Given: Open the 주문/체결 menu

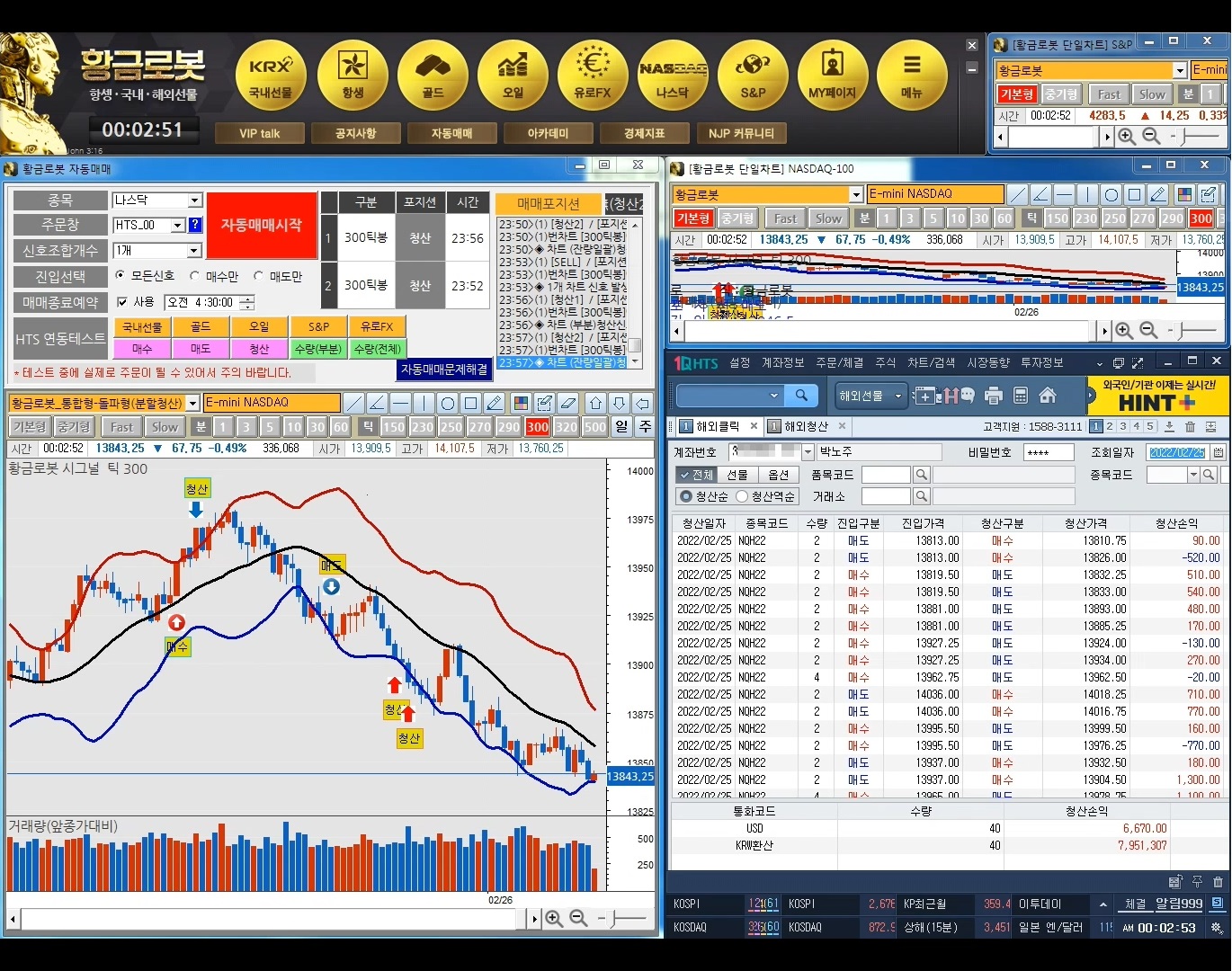Looking at the screenshot, I should (839, 362).
